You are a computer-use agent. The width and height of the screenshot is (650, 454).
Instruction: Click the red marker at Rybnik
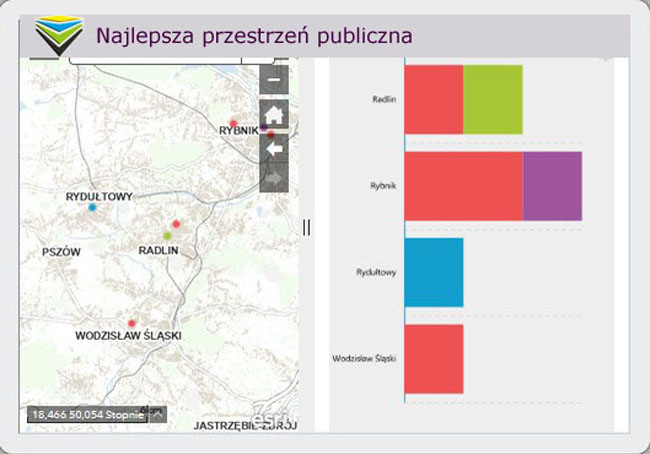click(234, 124)
